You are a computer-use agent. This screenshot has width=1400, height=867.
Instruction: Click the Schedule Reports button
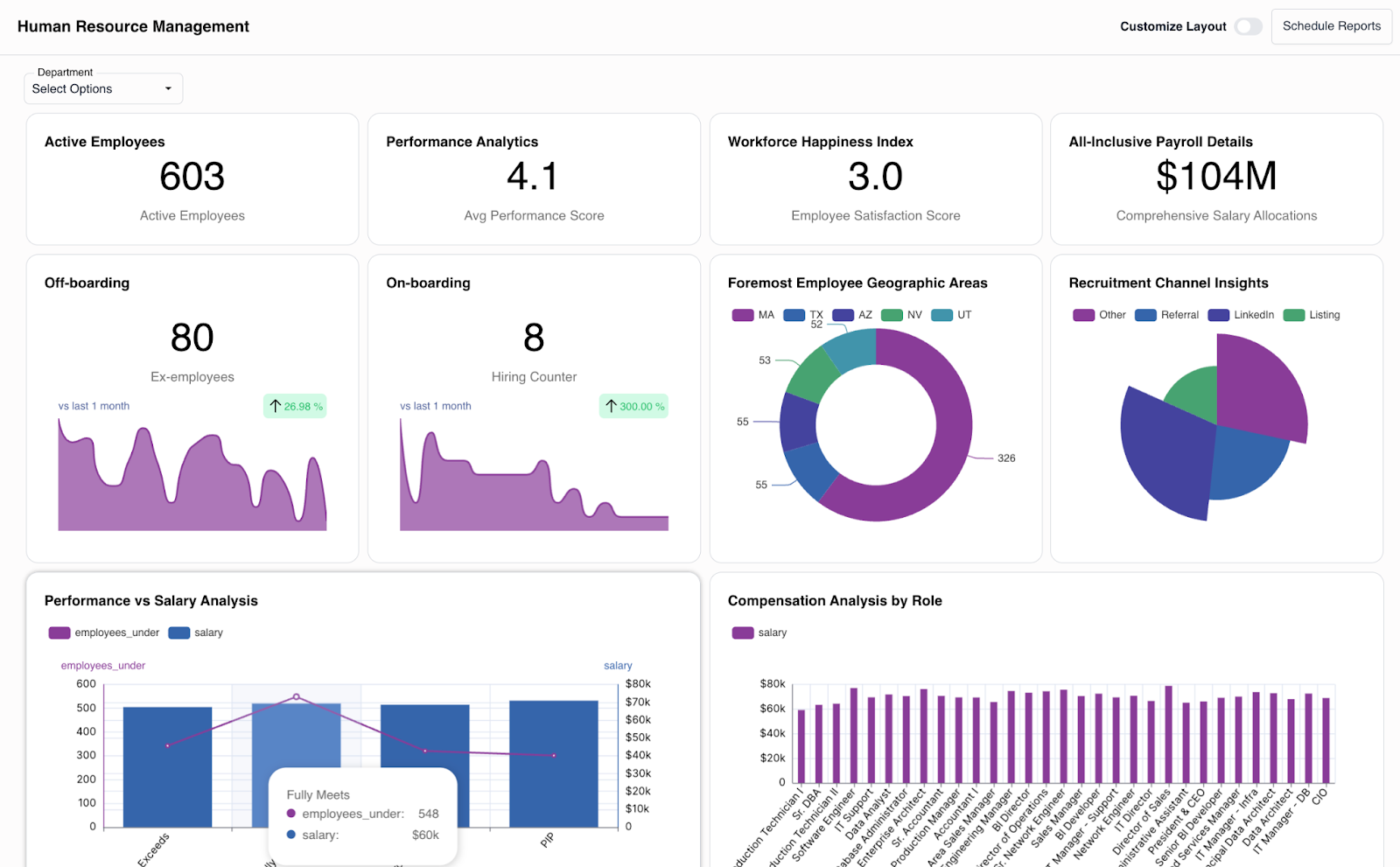coord(1331,26)
